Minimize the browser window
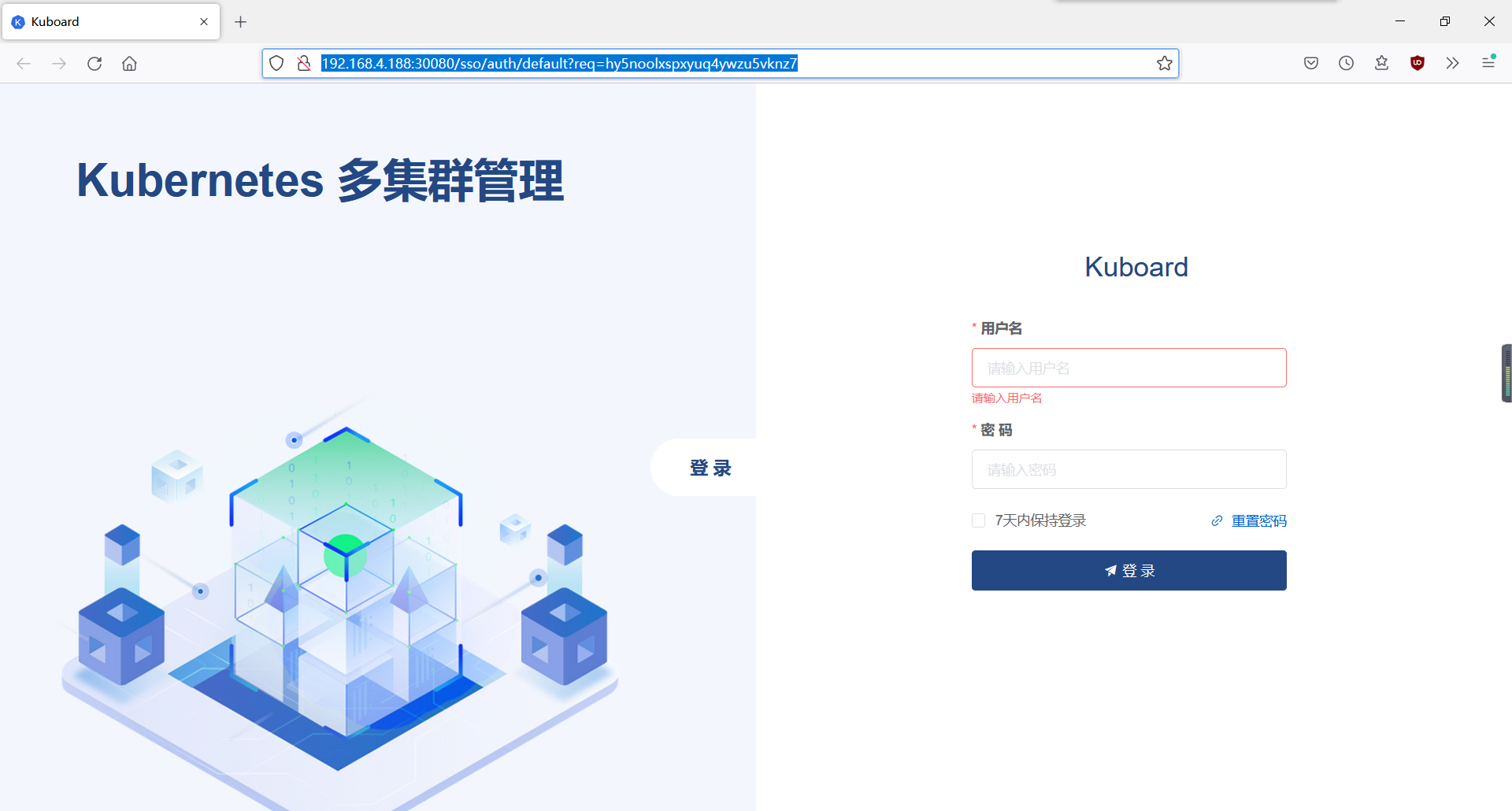The width and height of the screenshot is (1512, 811). (x=1400, y=21)
